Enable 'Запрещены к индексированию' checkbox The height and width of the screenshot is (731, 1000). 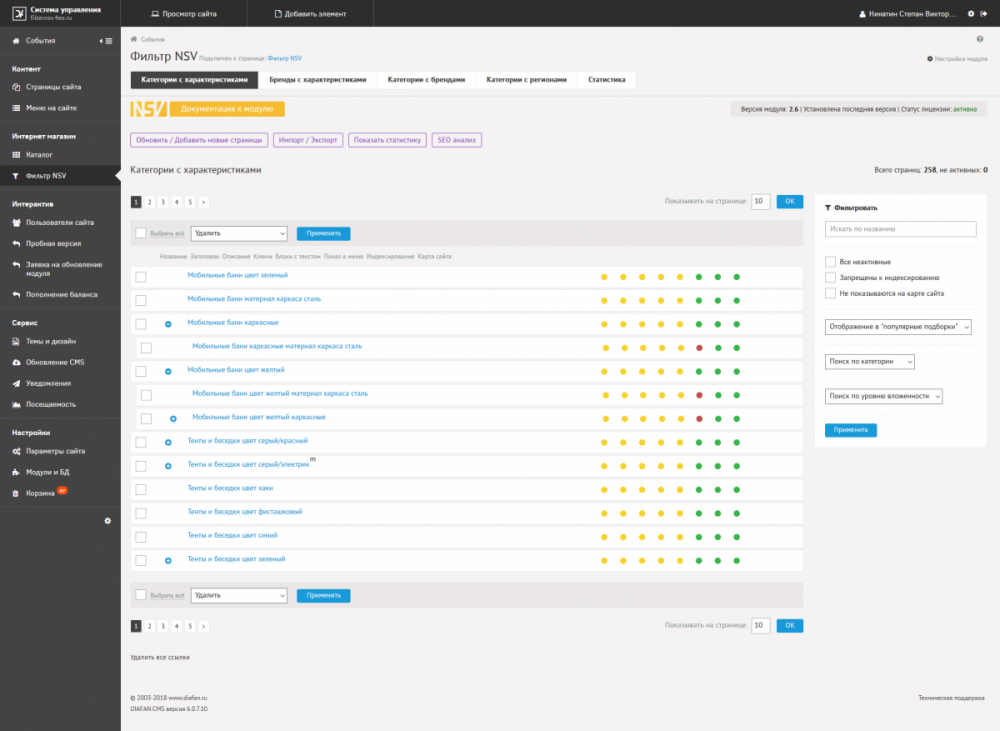click(x=830, y=278)
